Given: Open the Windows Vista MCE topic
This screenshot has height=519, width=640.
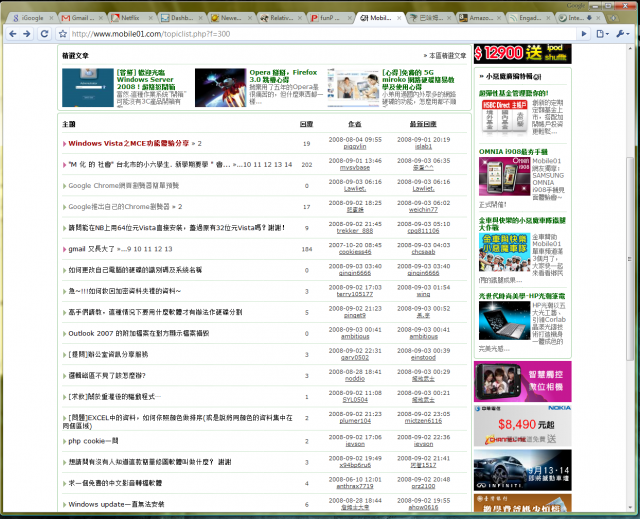Looking at the screenshot, I should [x=129, y=144].
